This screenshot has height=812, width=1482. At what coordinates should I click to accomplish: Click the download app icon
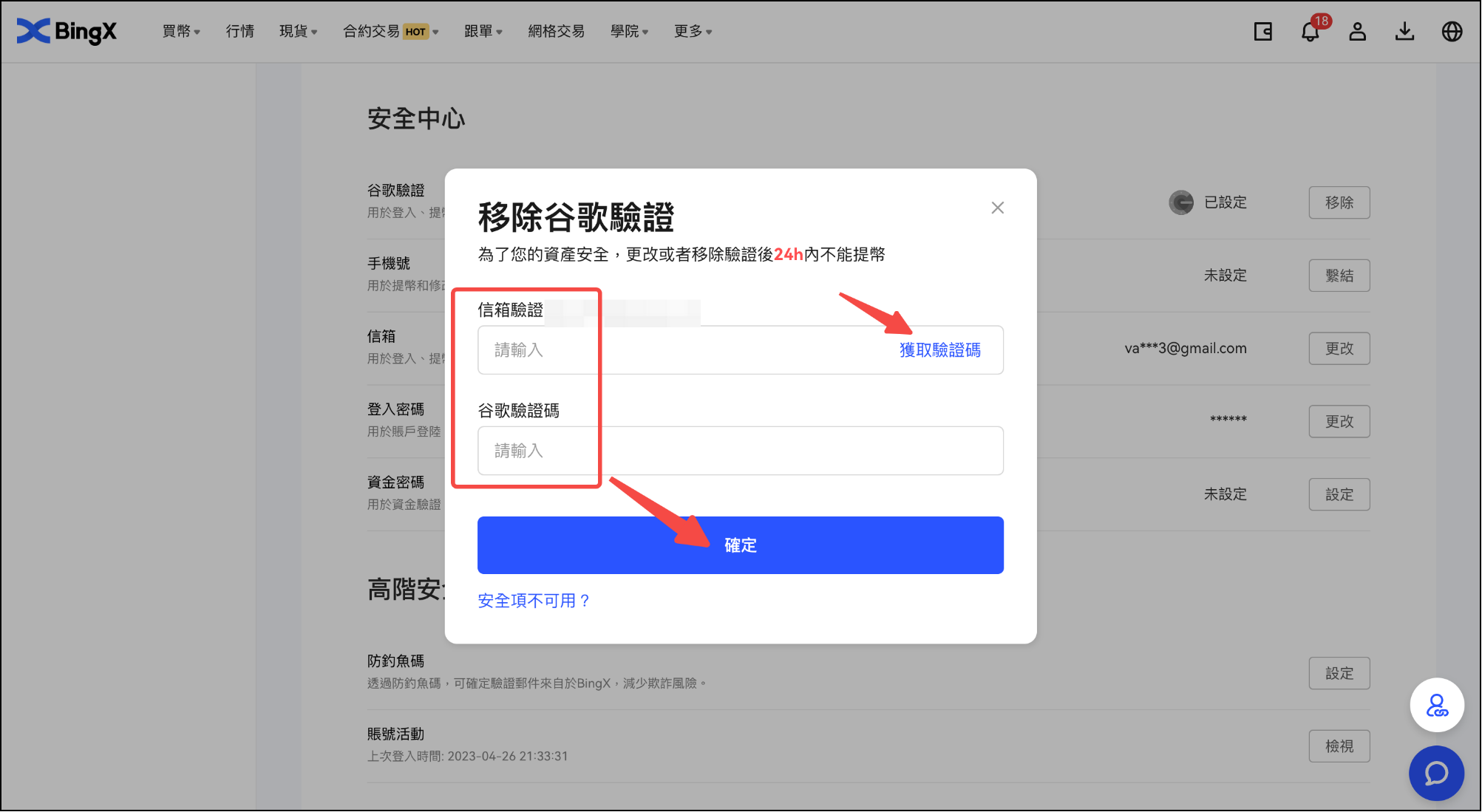(1404, 31)
